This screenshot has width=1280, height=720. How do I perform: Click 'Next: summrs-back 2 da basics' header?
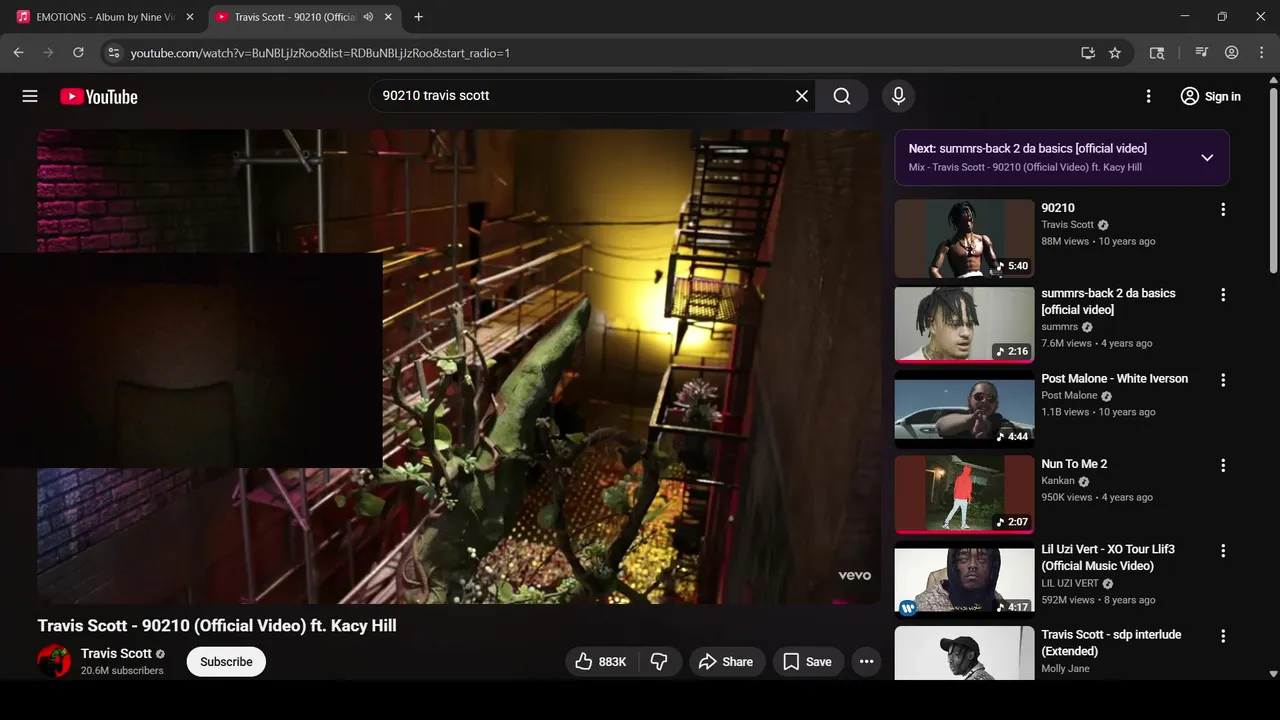1027,148
